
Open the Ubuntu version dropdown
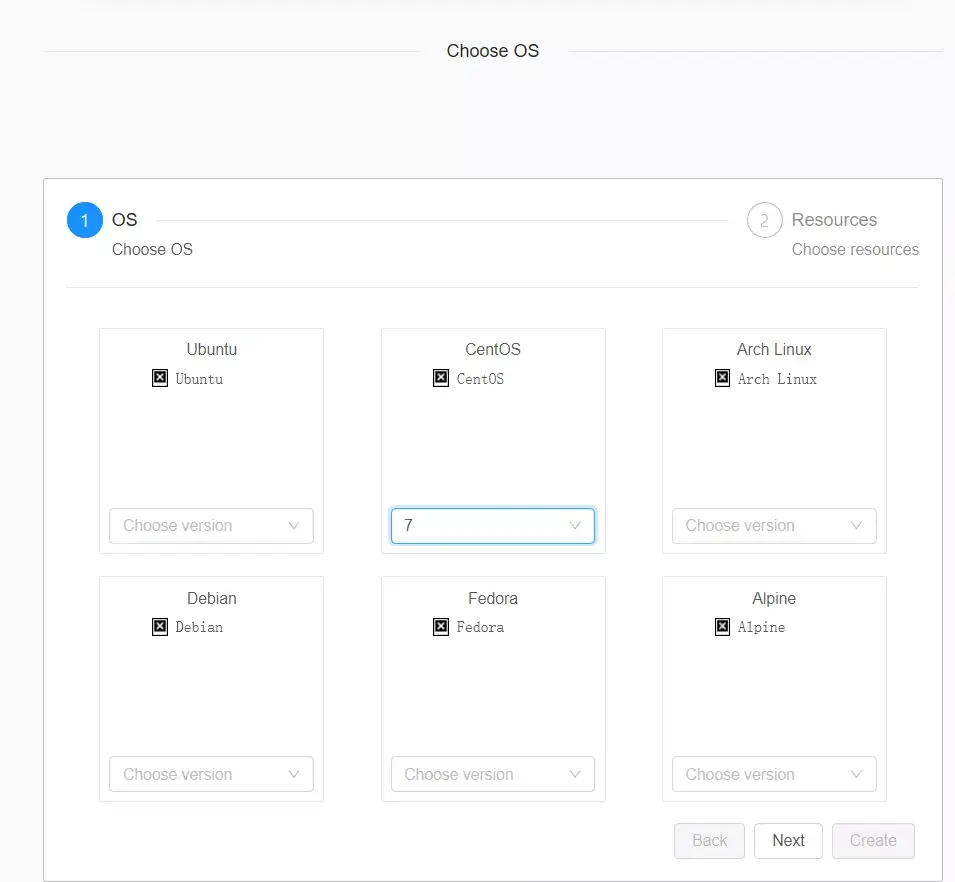[211, 526]
